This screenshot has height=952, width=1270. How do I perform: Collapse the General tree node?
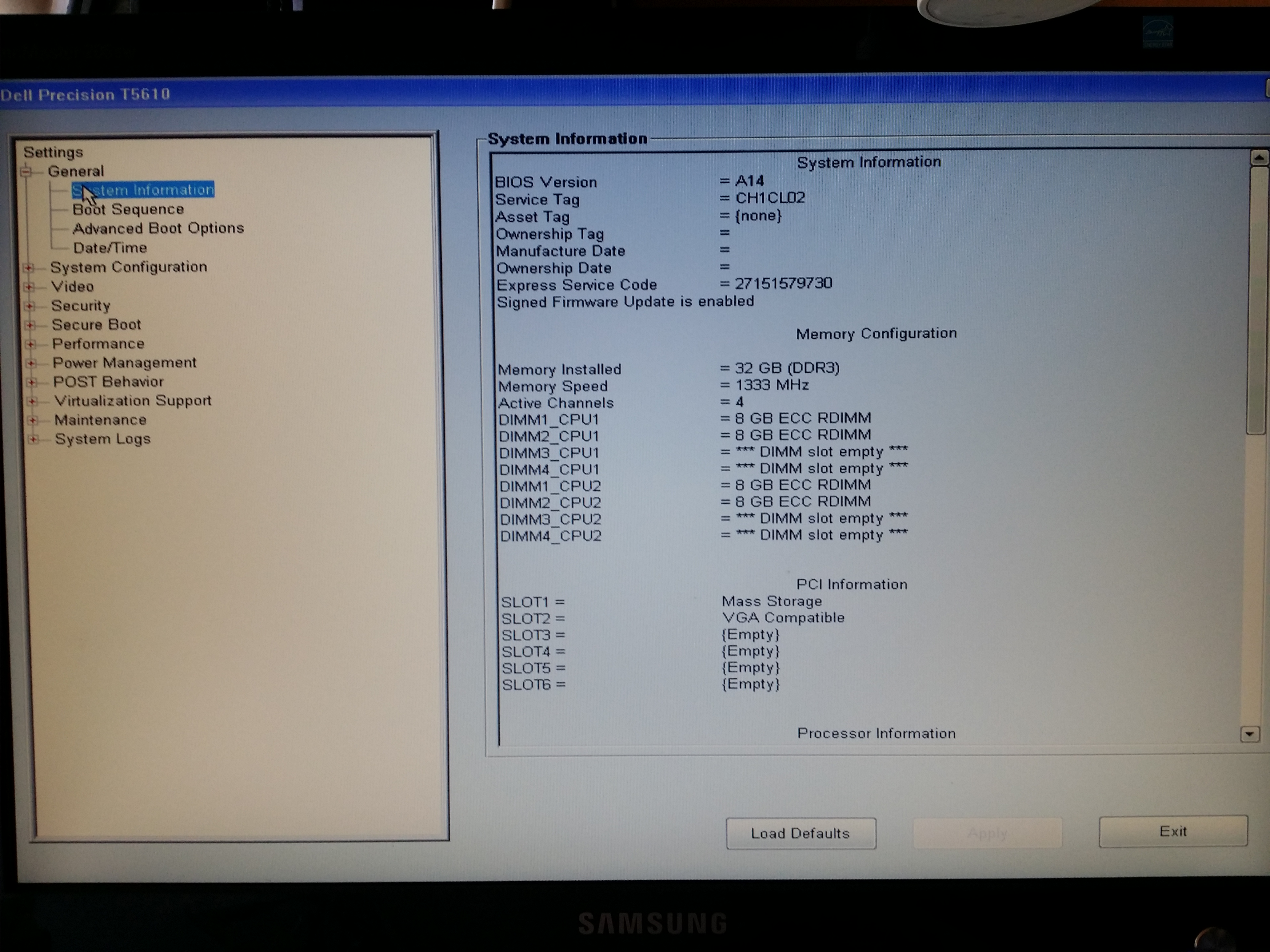[x=26, y=172]
